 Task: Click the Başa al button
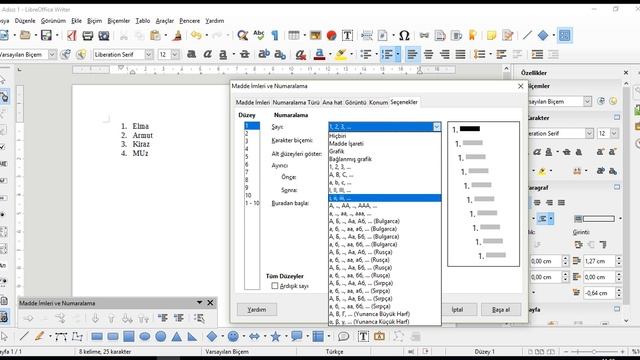click(501, 309)
